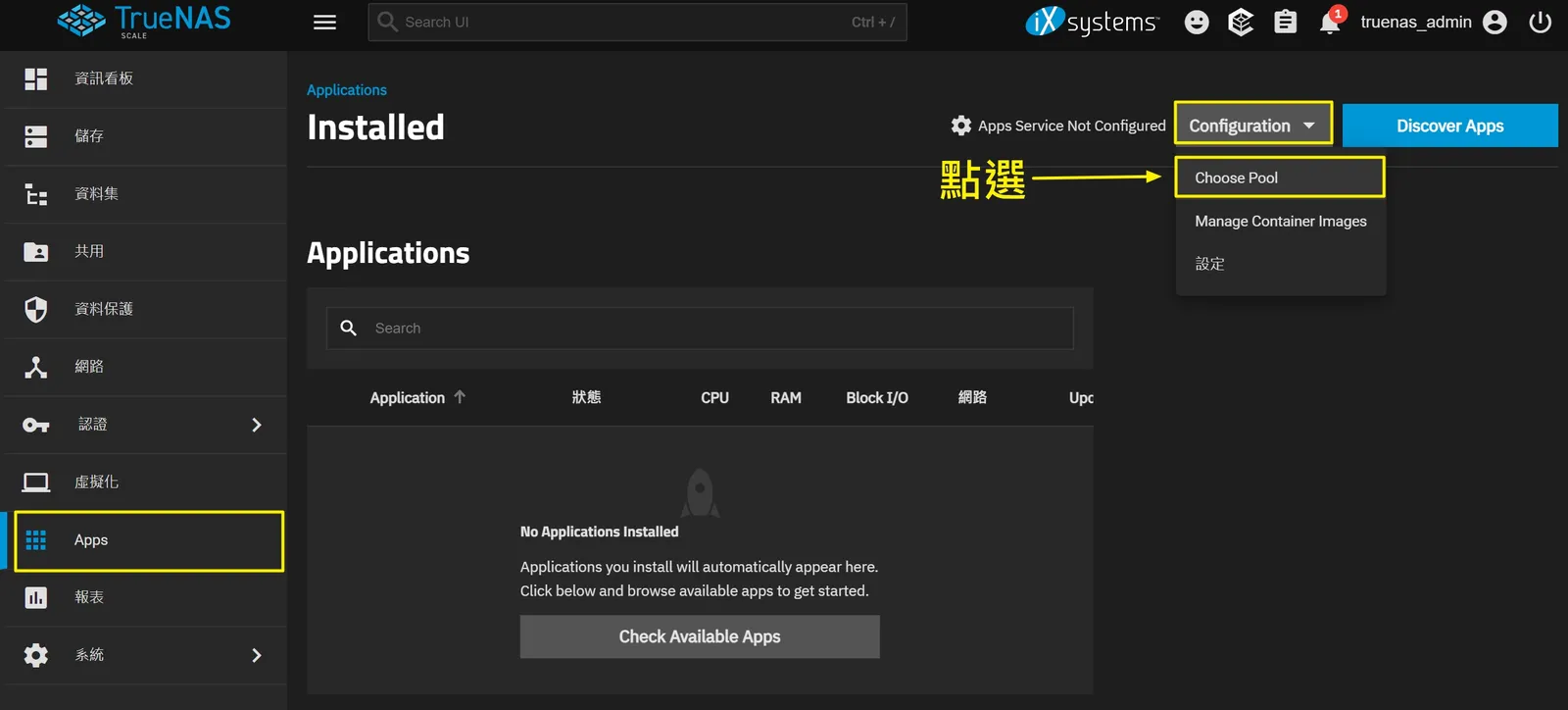The image size is (1568, 710).
Task: Expand the 認證 submenu chevron
Action: click(257, 425)
